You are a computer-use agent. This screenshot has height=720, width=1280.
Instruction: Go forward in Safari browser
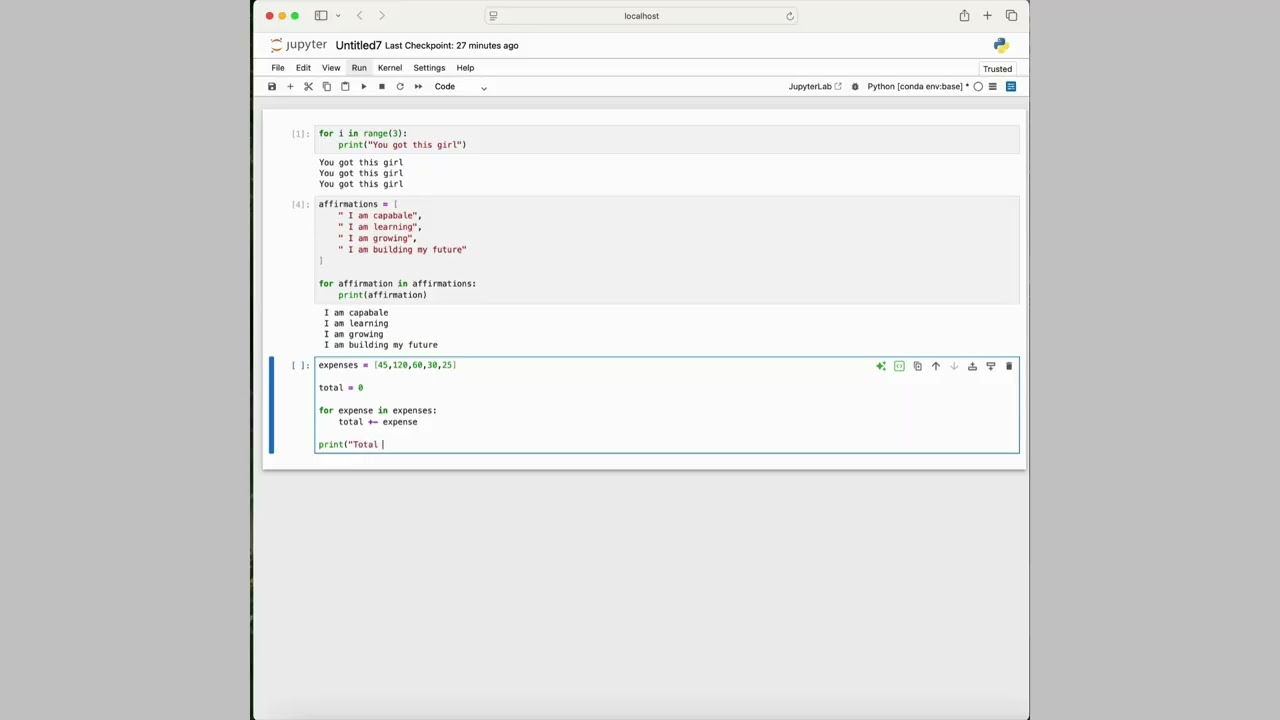[x=381, y=16]
